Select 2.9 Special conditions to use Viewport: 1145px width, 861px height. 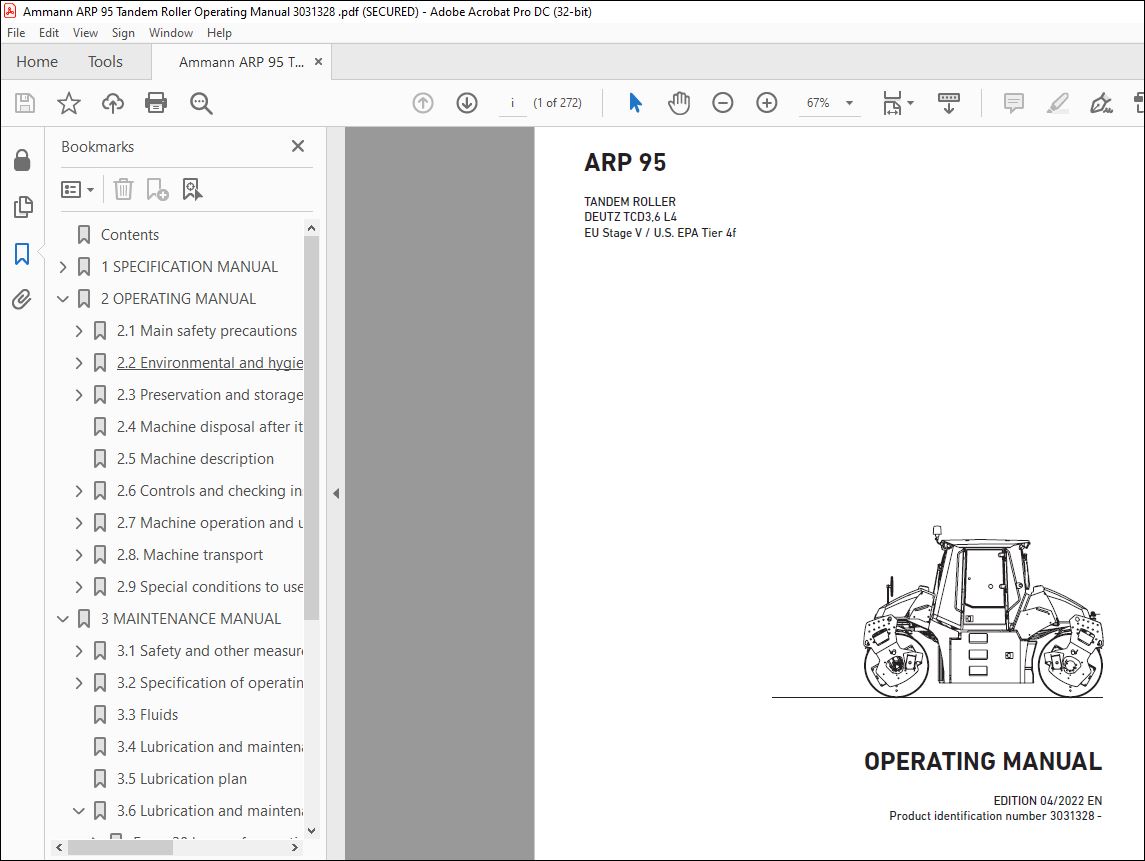point(210,587)
